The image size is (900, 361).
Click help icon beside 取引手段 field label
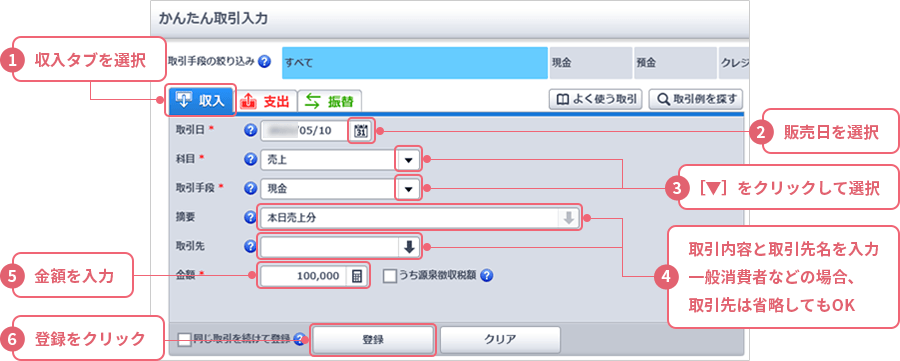tap(250, 188)
